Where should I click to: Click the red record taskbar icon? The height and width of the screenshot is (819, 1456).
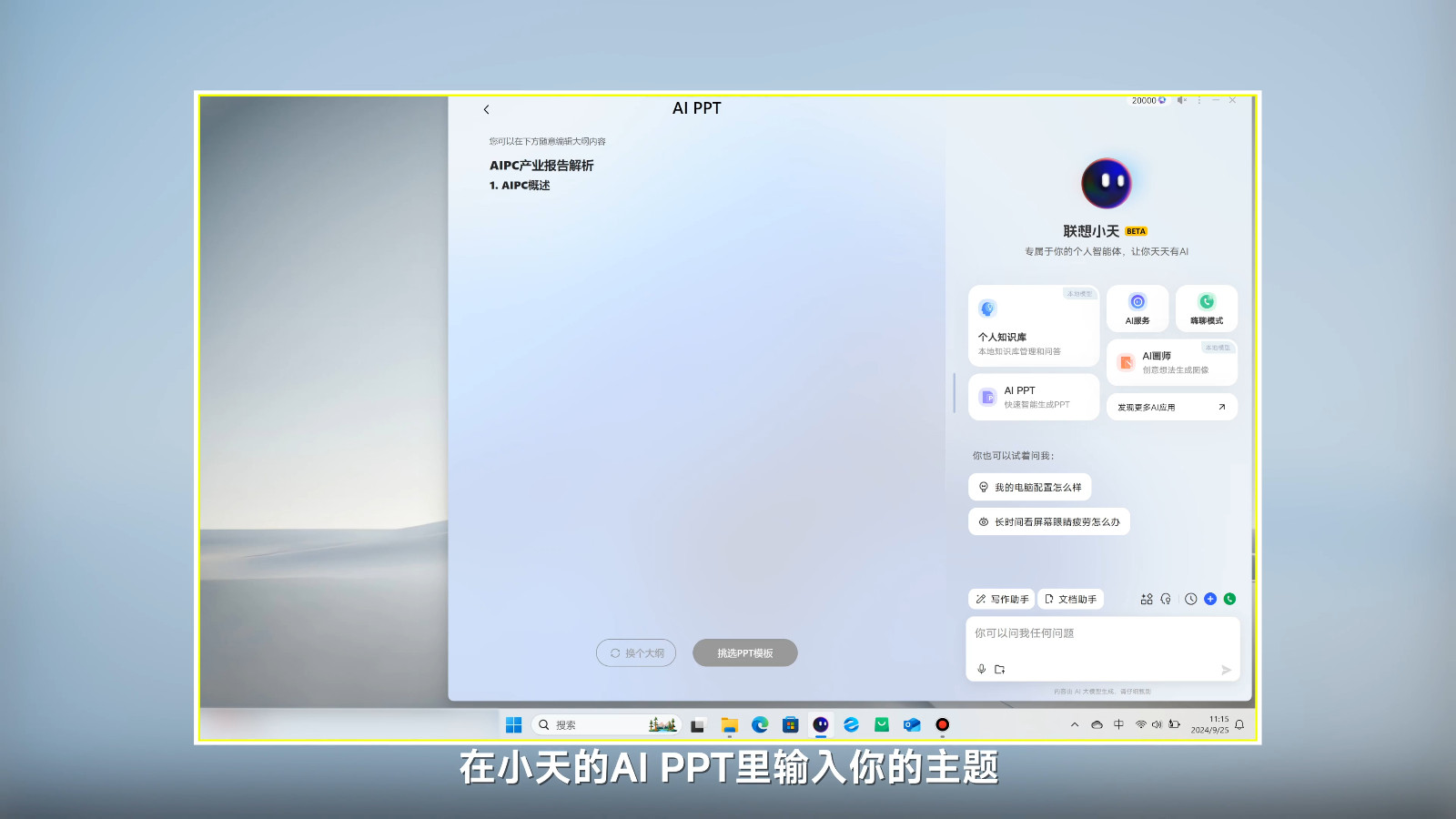pyautogui.click(x=943, y=724)
